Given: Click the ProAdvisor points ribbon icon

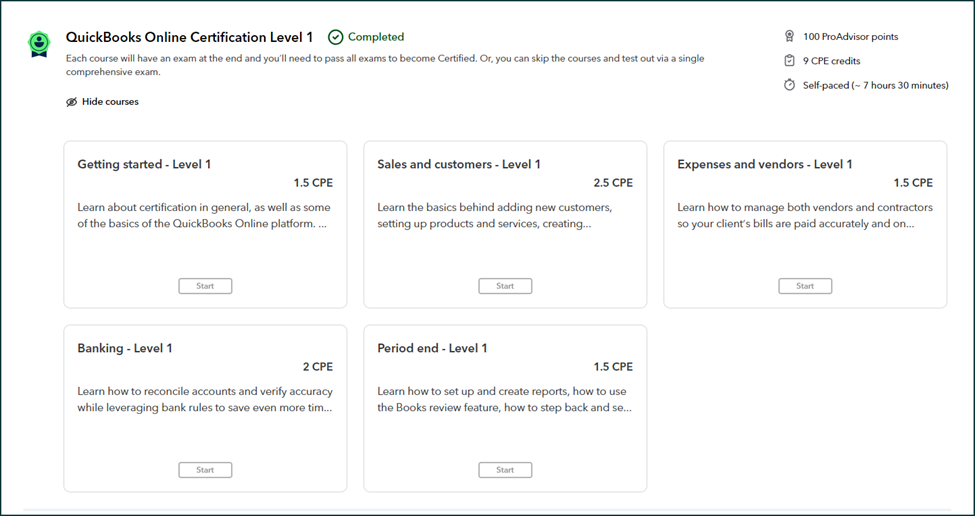Looking at the screenshot, I should 789,37.
